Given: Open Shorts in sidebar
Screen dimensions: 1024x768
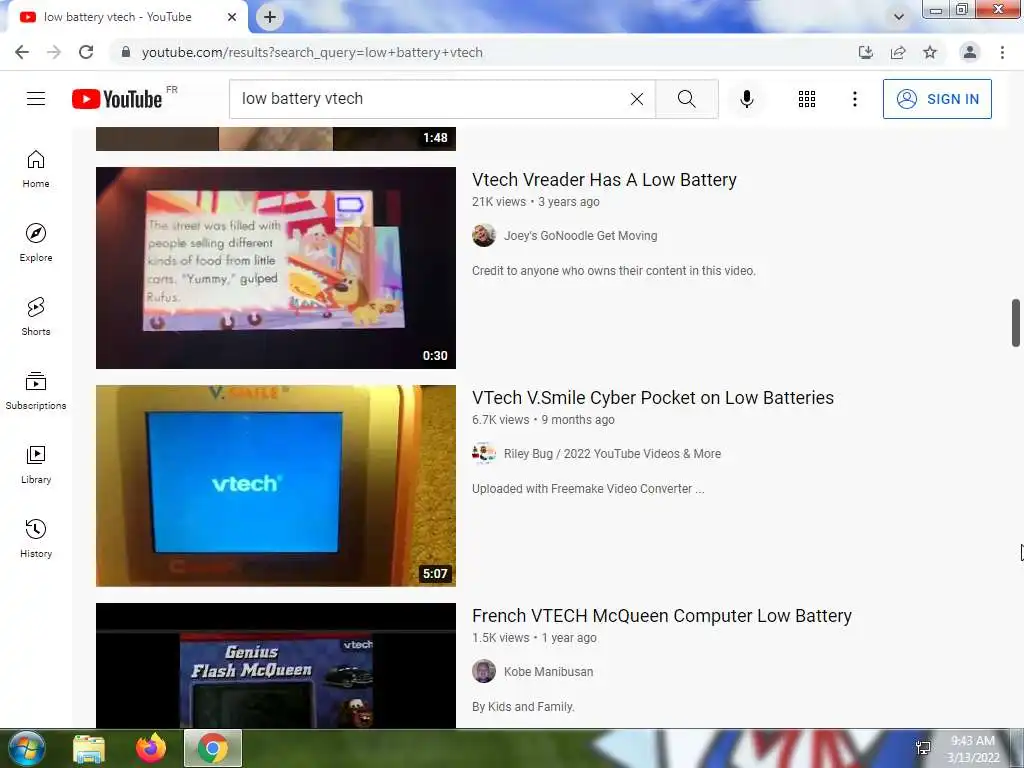Looking at the screenshot, I should [x=36, y=317].
